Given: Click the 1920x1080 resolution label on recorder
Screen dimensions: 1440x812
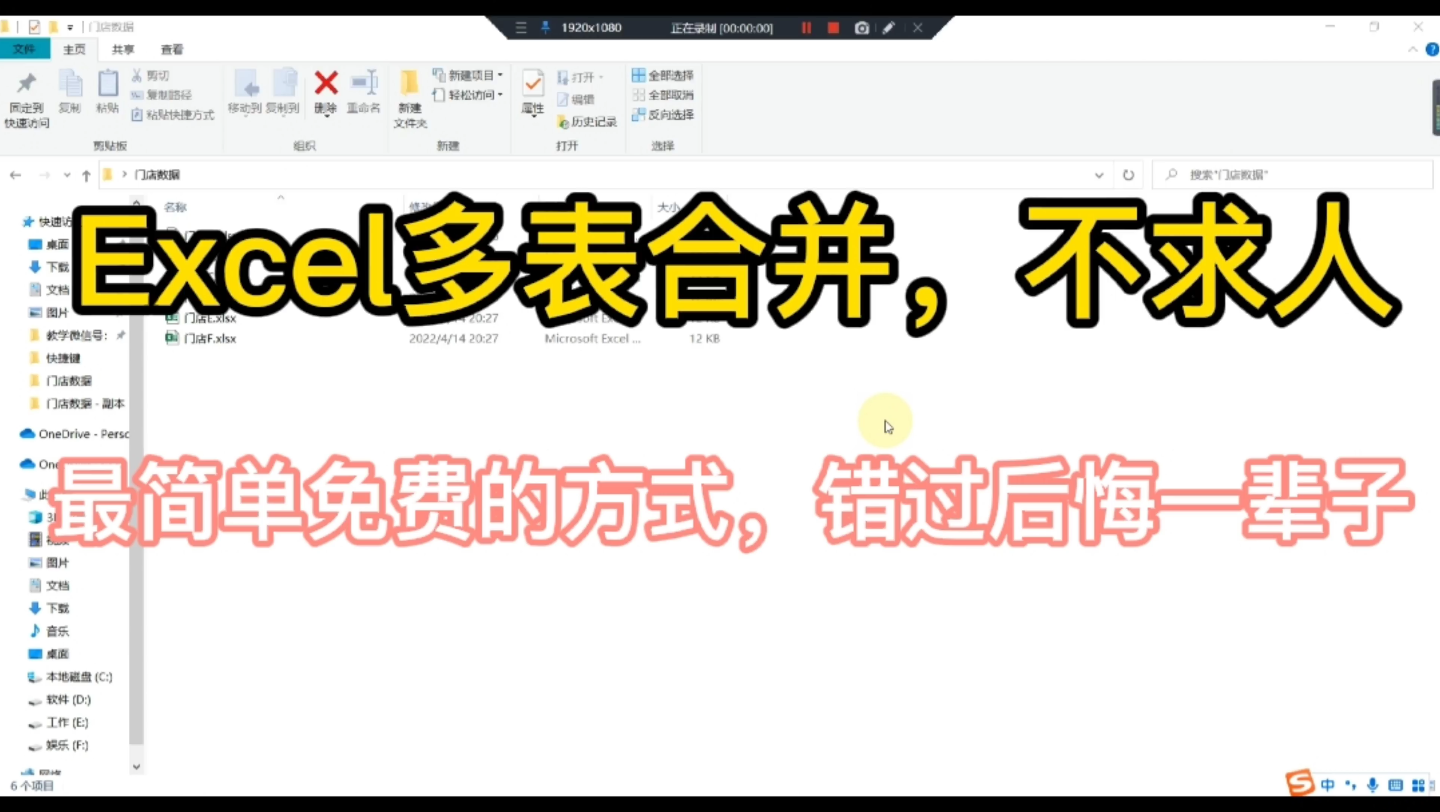Looking at the screenshot, I should (591, 28).
